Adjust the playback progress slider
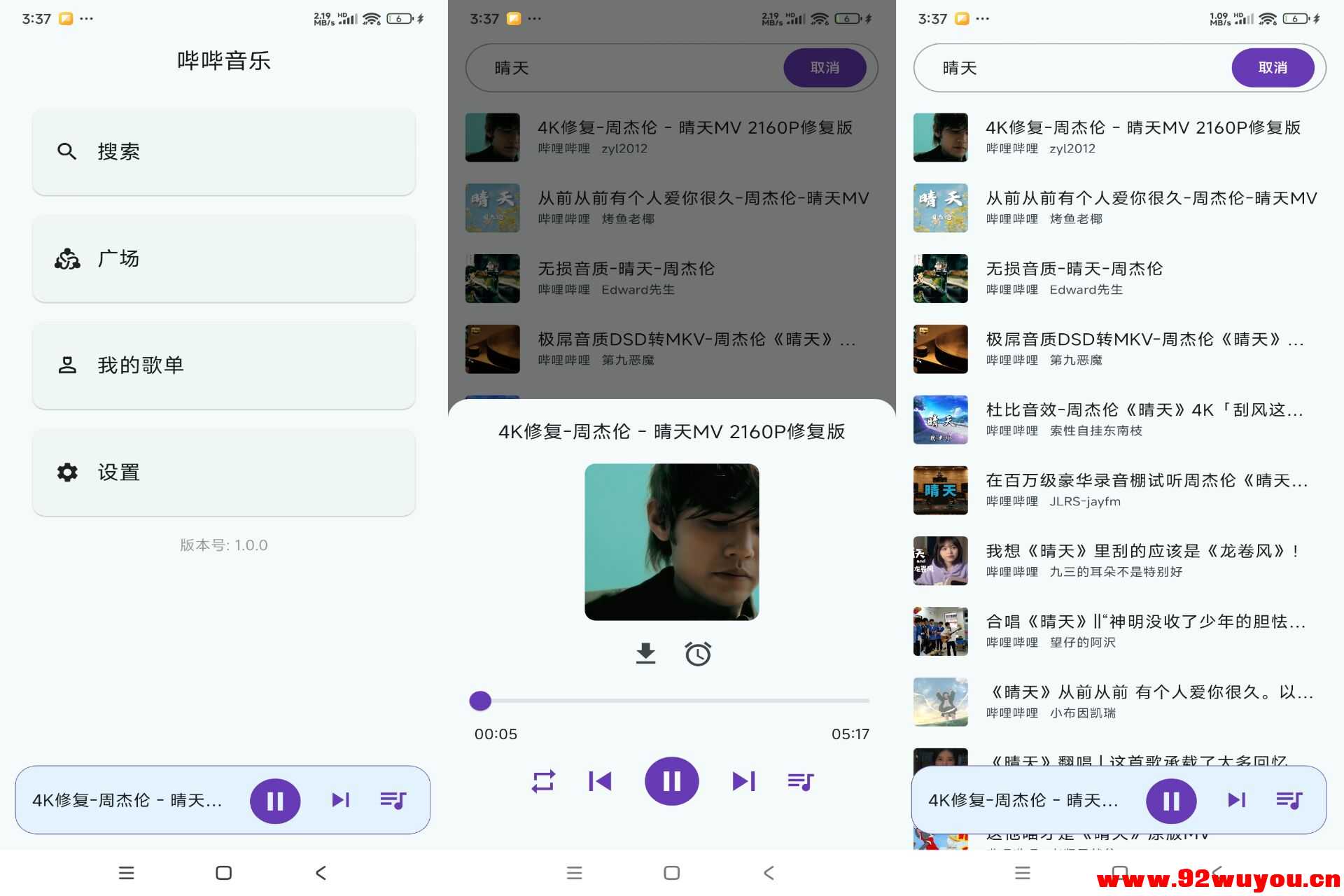This screenshot has width=1344, height=896. click(480, 701)
